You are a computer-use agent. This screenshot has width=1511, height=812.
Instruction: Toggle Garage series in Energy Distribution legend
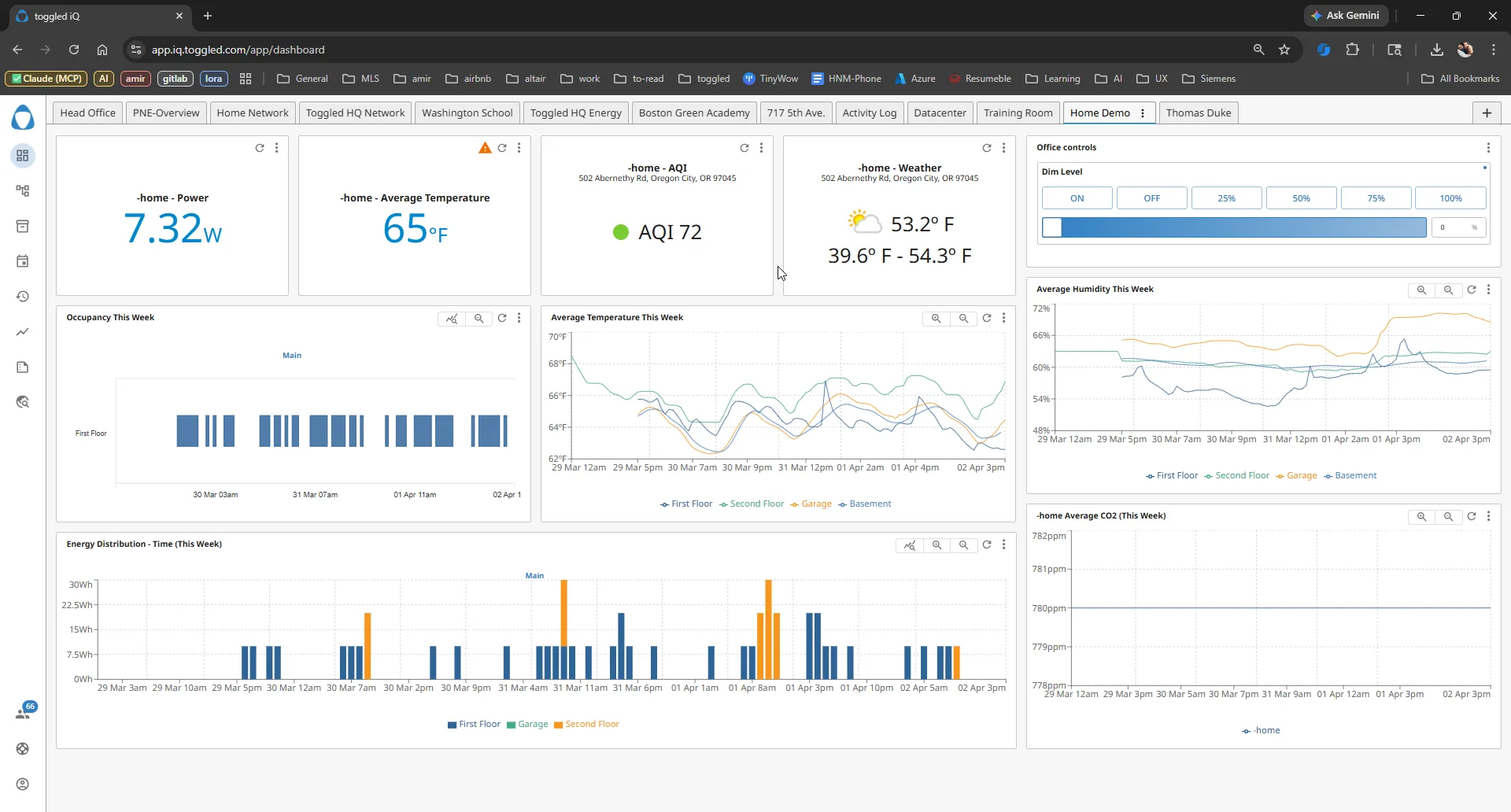pyautogui.click(x=527, y=725)
